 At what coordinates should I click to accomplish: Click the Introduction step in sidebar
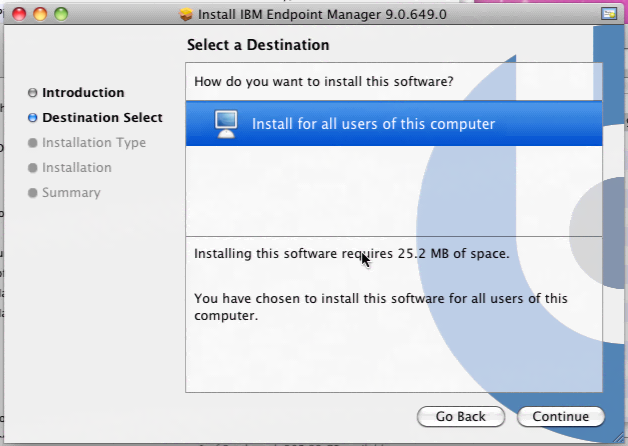83,92
